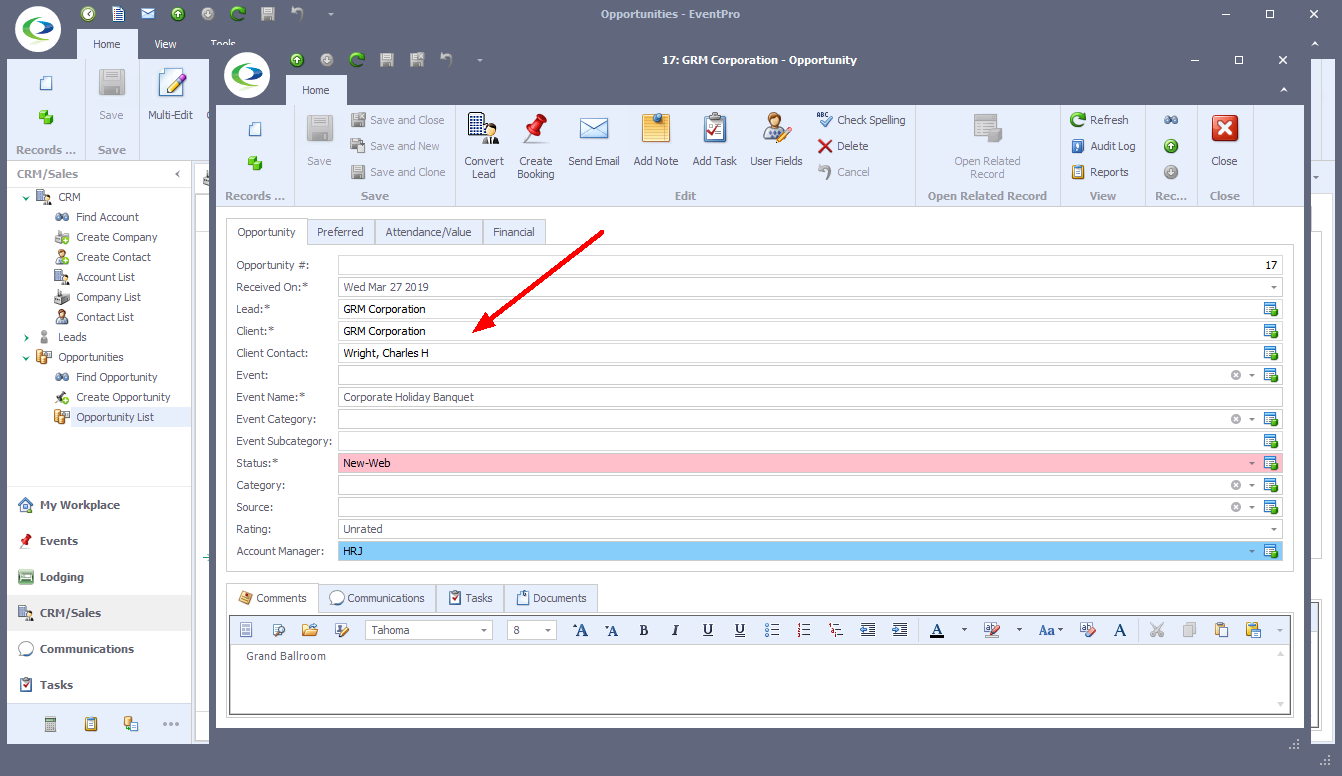Toggle underline in comments toolbar

(x=708, y=630)
